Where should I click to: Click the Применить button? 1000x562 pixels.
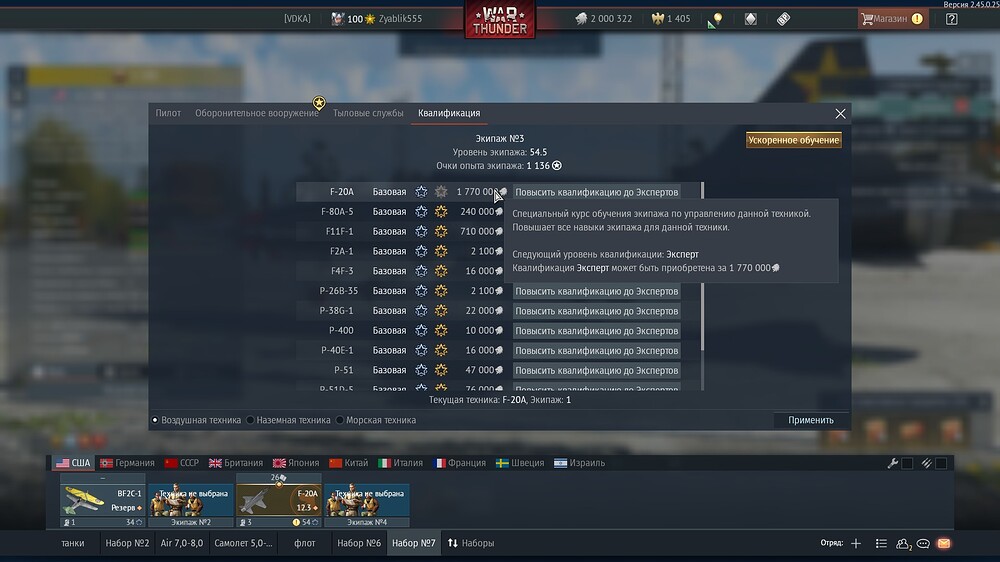click(x=811, y=420)
